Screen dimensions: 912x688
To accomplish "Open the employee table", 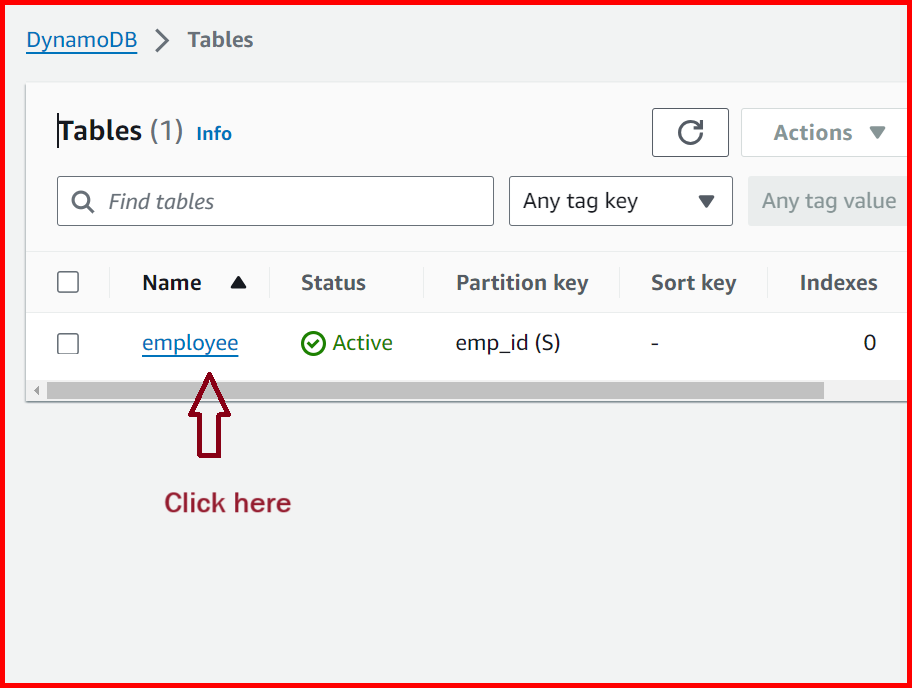I will 190,342.
